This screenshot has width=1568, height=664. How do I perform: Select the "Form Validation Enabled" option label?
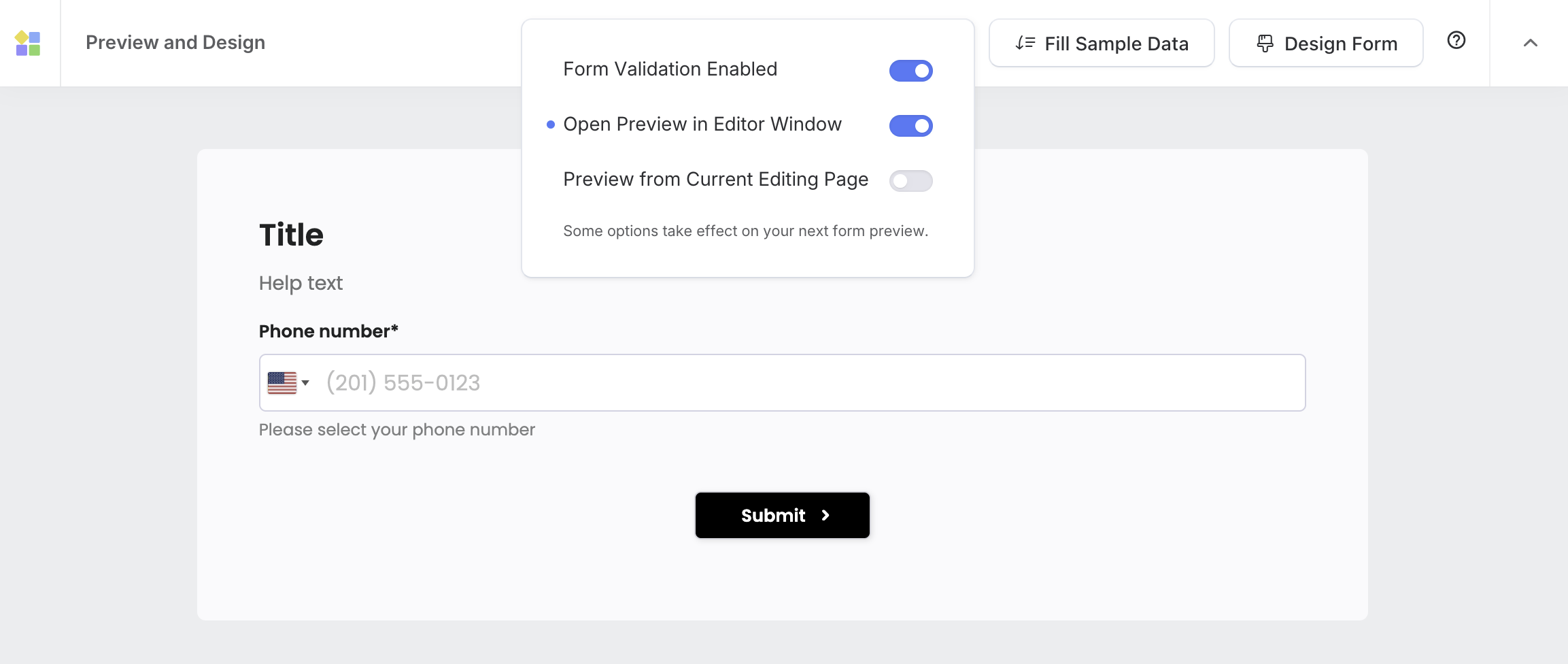coord(670,69)
